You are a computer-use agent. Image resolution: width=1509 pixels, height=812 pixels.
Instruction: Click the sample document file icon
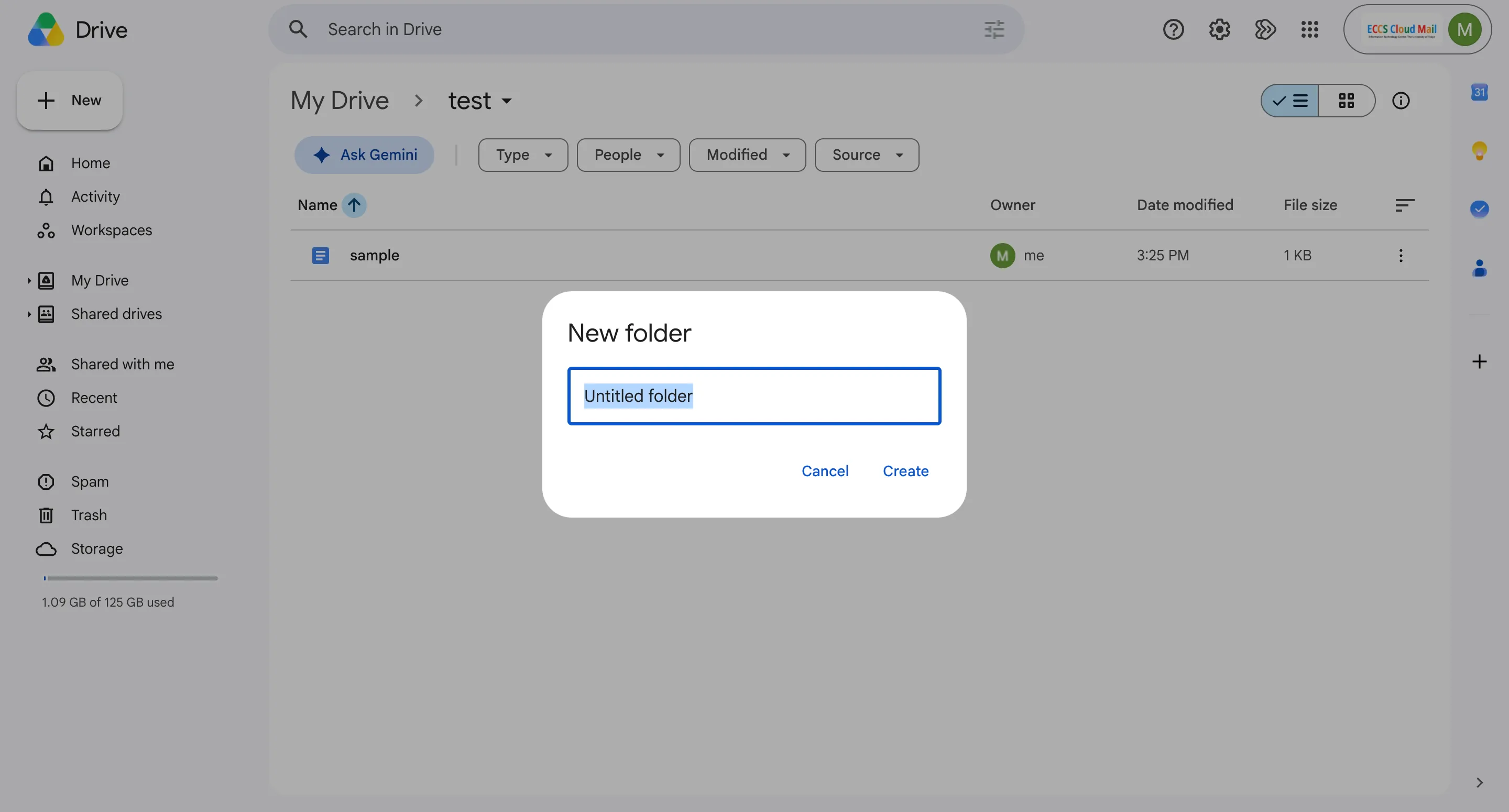(x=321, y=256)
